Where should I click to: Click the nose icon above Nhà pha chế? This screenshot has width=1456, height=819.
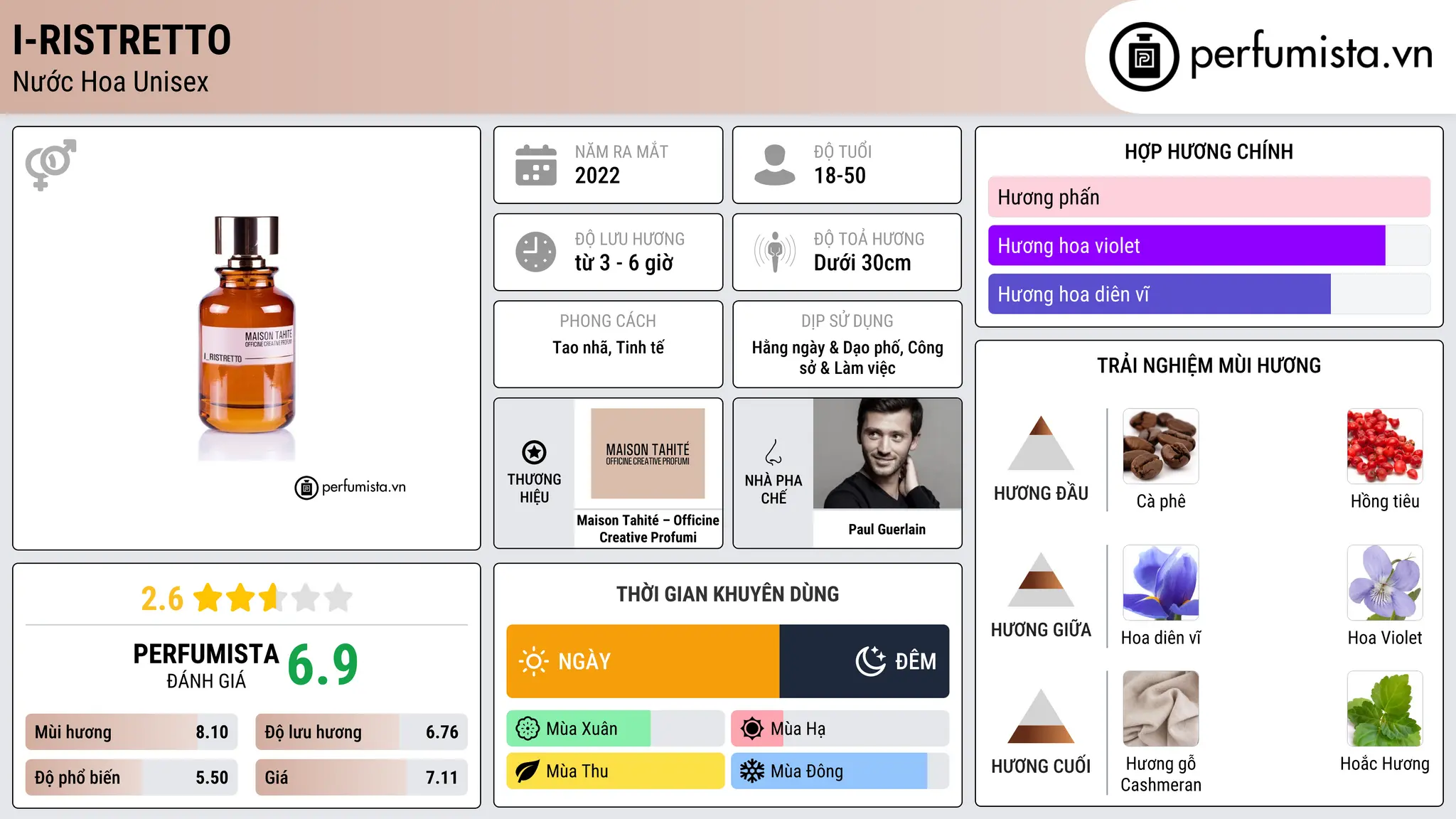tap(773, 452)
